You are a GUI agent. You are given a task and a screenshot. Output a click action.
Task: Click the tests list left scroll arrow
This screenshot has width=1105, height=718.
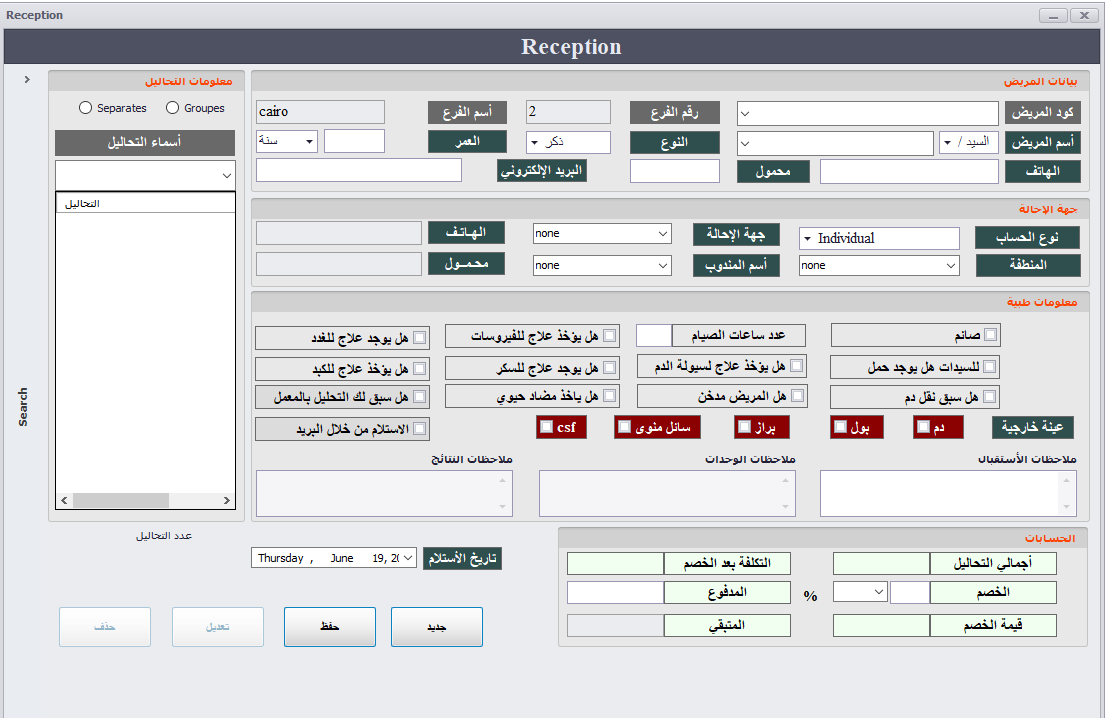(x=64, y=501)
